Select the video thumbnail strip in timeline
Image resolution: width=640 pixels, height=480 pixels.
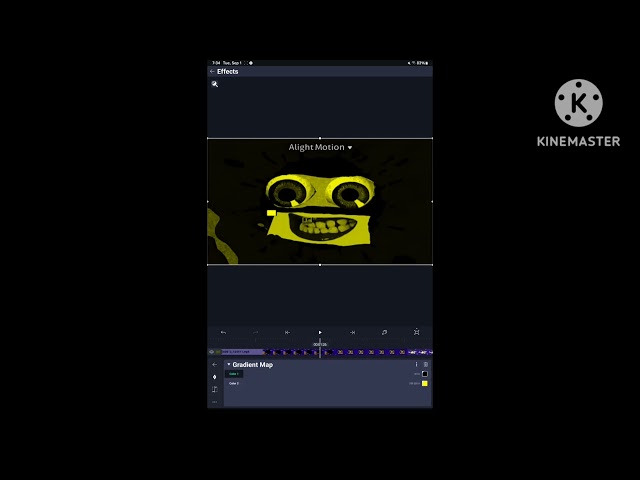349,352
